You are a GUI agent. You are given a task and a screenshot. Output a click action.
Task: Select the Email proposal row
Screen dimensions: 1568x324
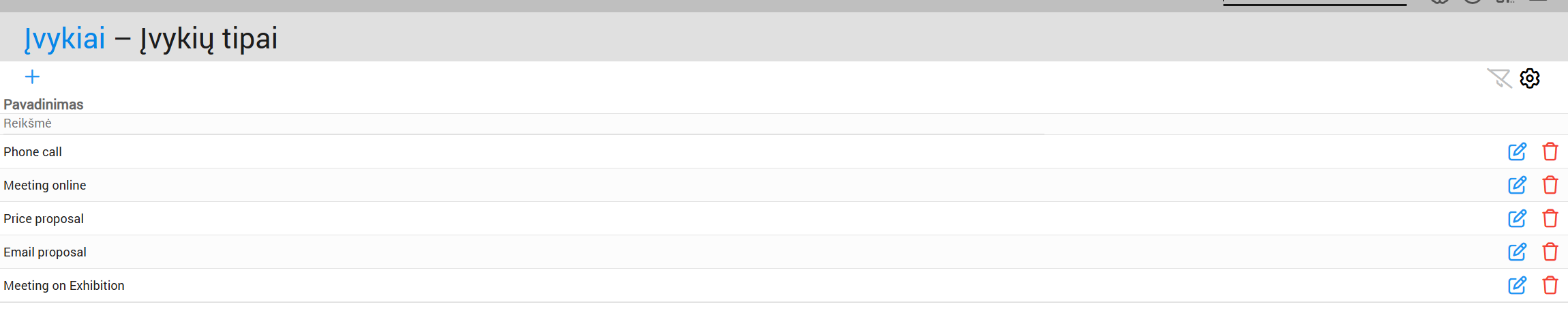point(45,252)
